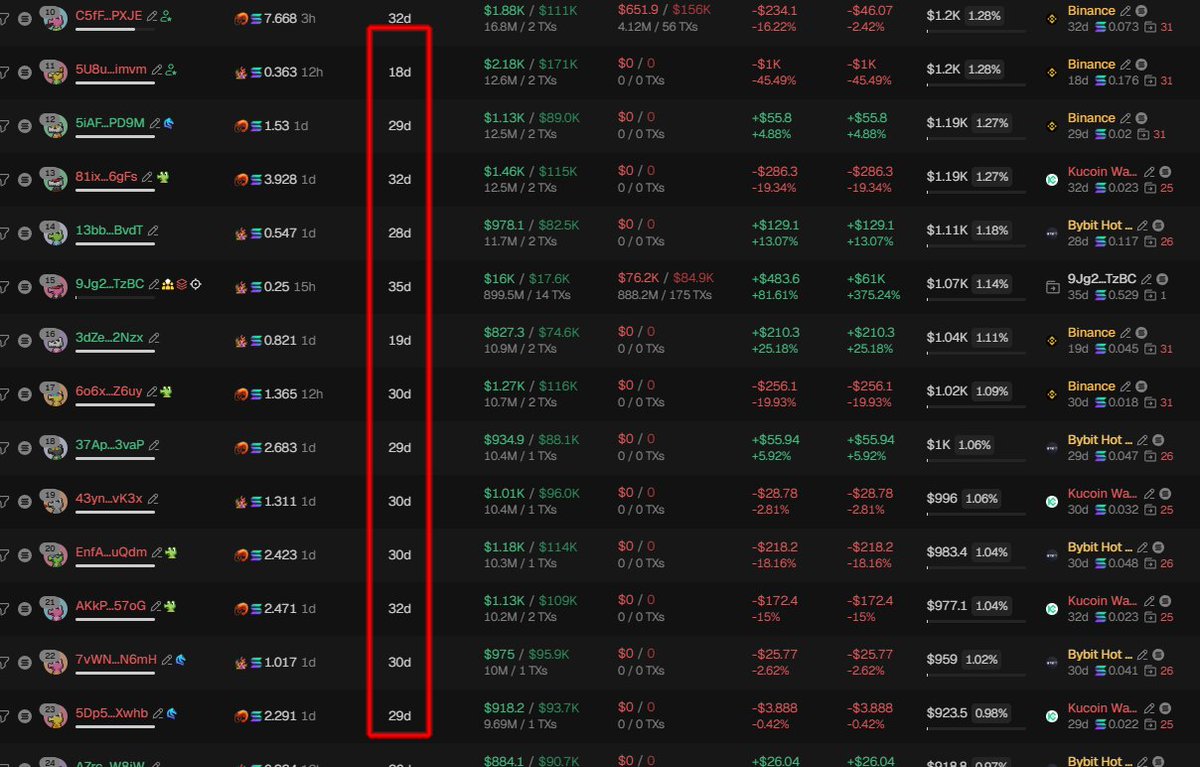Open wallet address 13bb...BvdT

[x=109, y=231]
